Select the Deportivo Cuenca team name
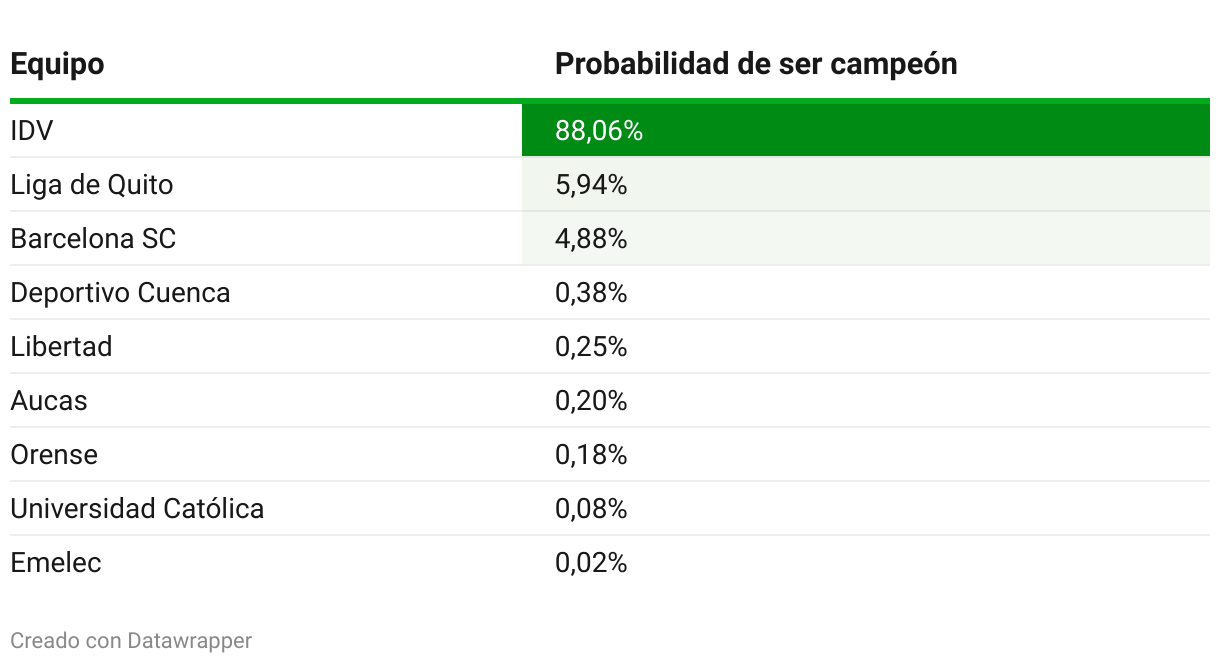The image size is (1220, 664). pyautogui.click(x=120, y=293)
